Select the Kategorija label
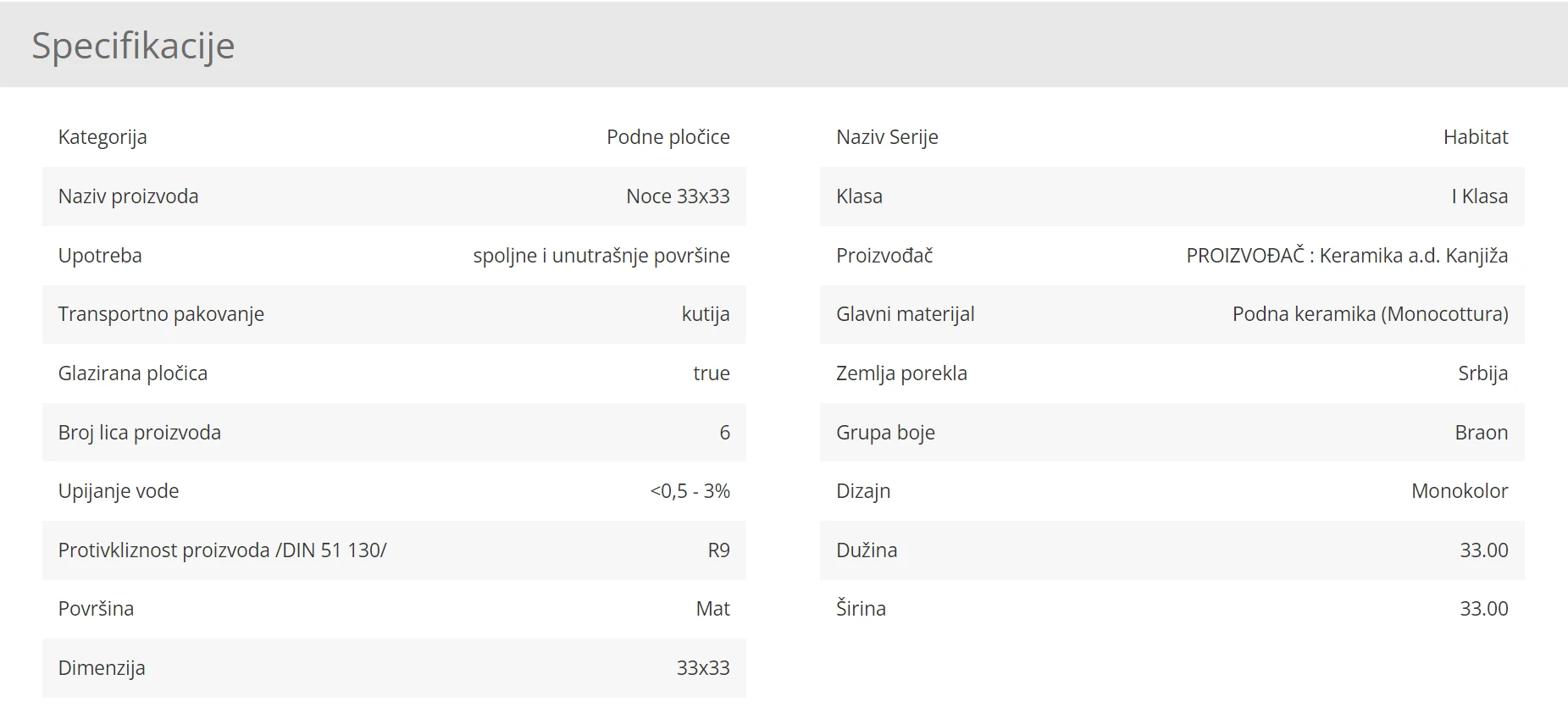Screen dimensions: 1568x713 [x=103, y=137]
